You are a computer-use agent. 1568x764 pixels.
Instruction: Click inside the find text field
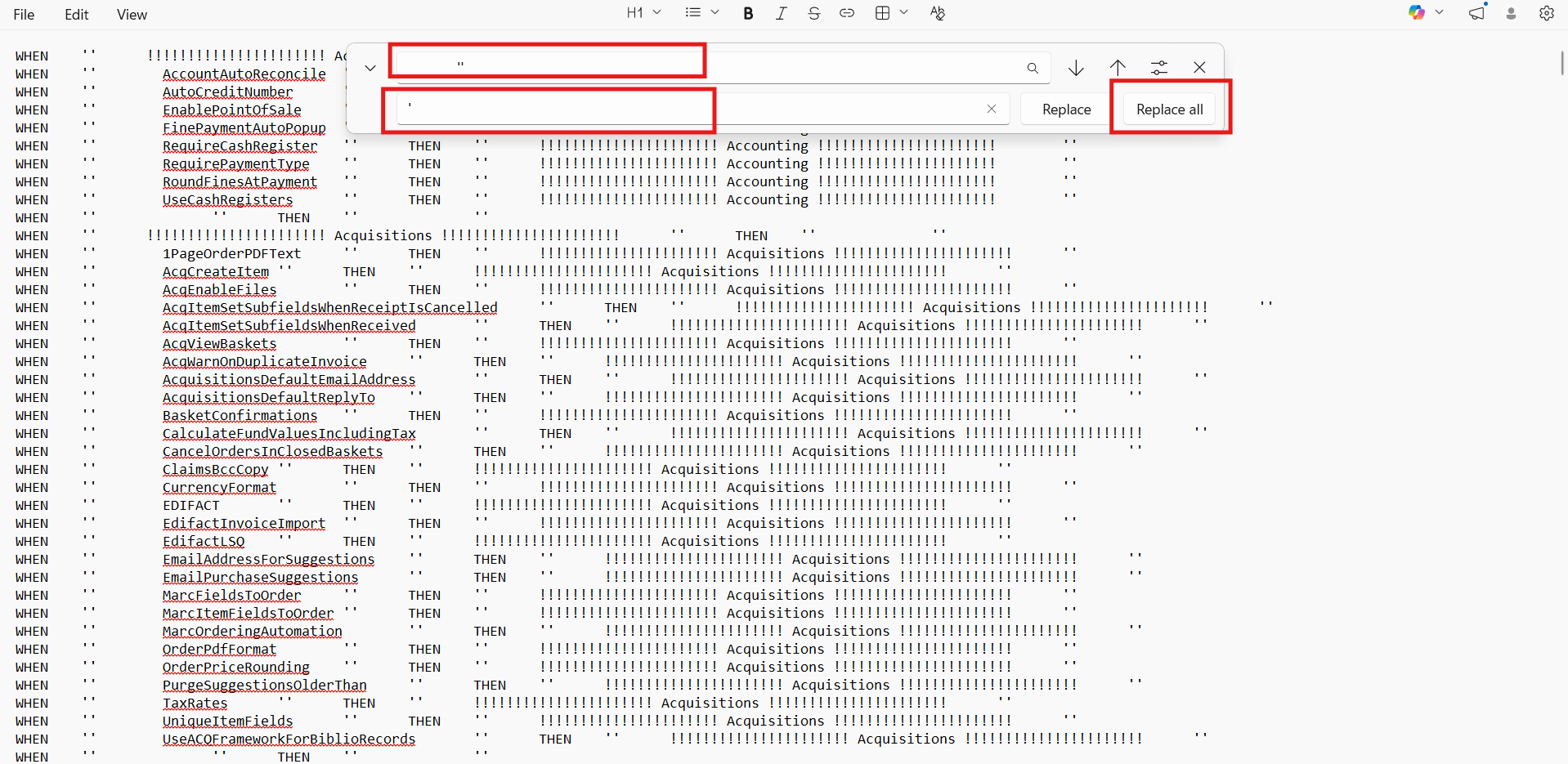click(703, 68)
